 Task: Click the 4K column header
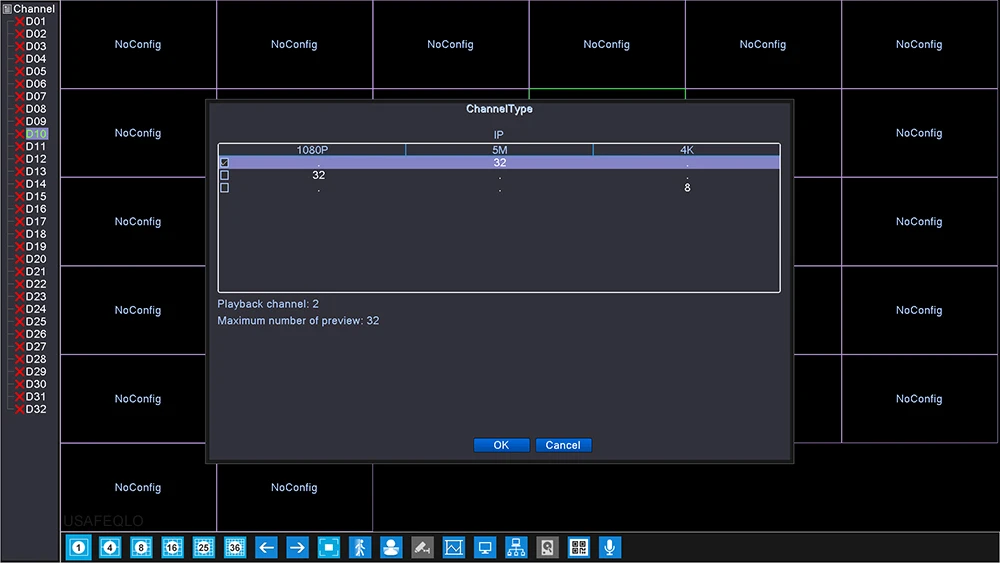tap(686, 150)
